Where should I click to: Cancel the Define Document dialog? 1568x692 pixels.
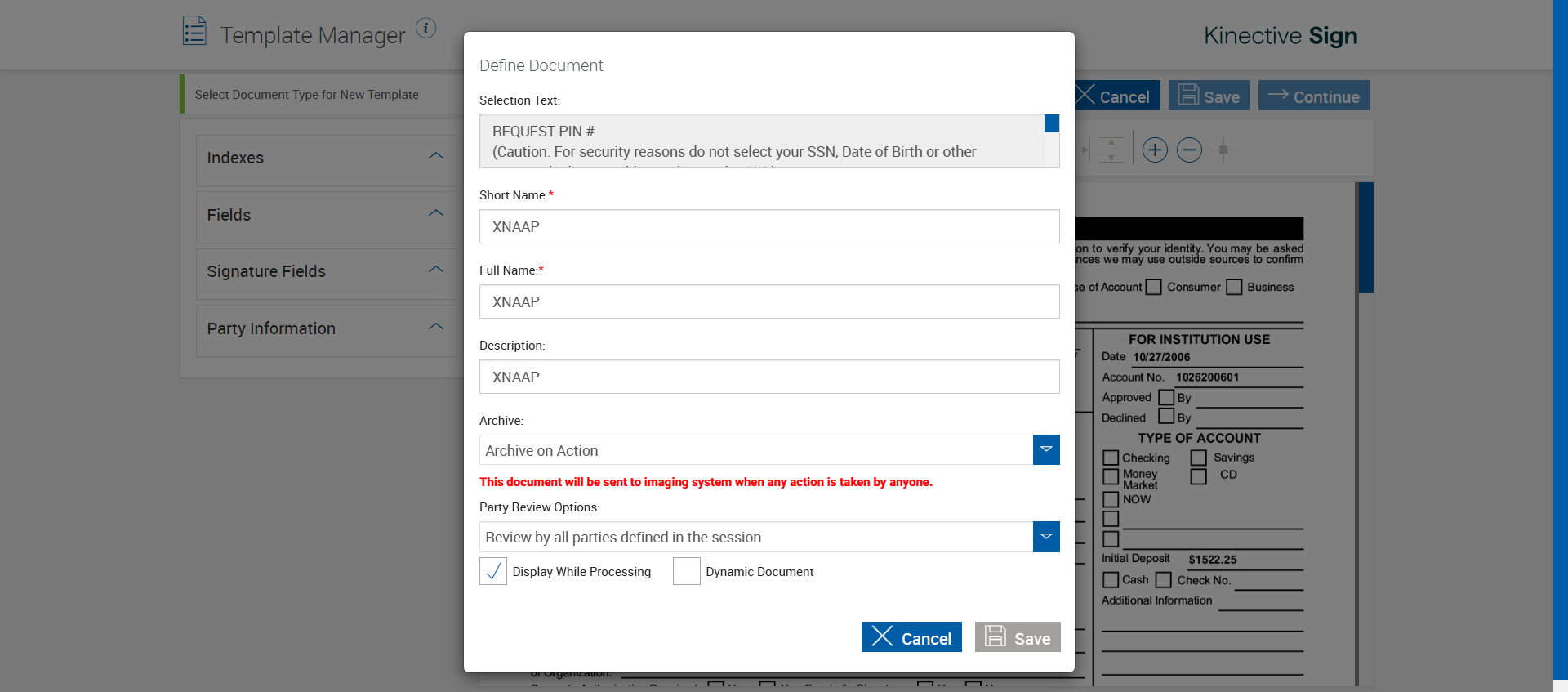pos(911,637)
